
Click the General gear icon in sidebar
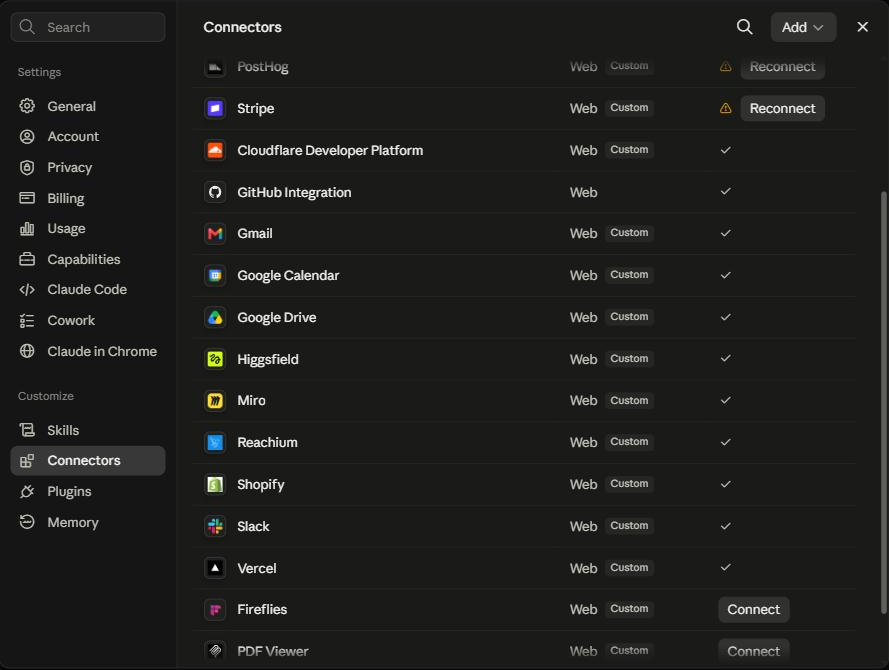(x=27, y=106)
